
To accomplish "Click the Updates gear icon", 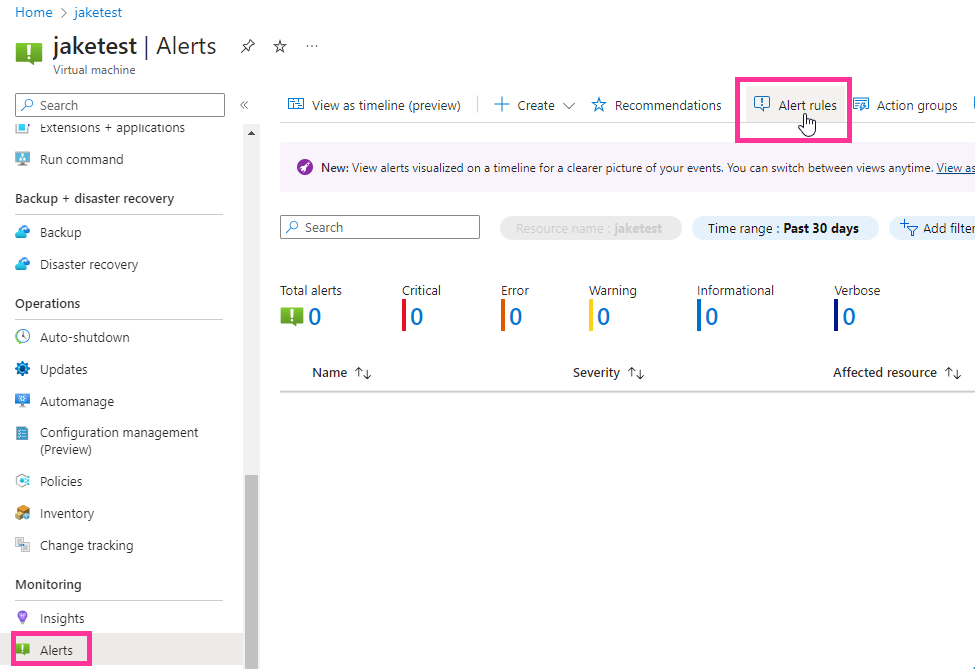I will pyautogui.click(x=22, y=369).
